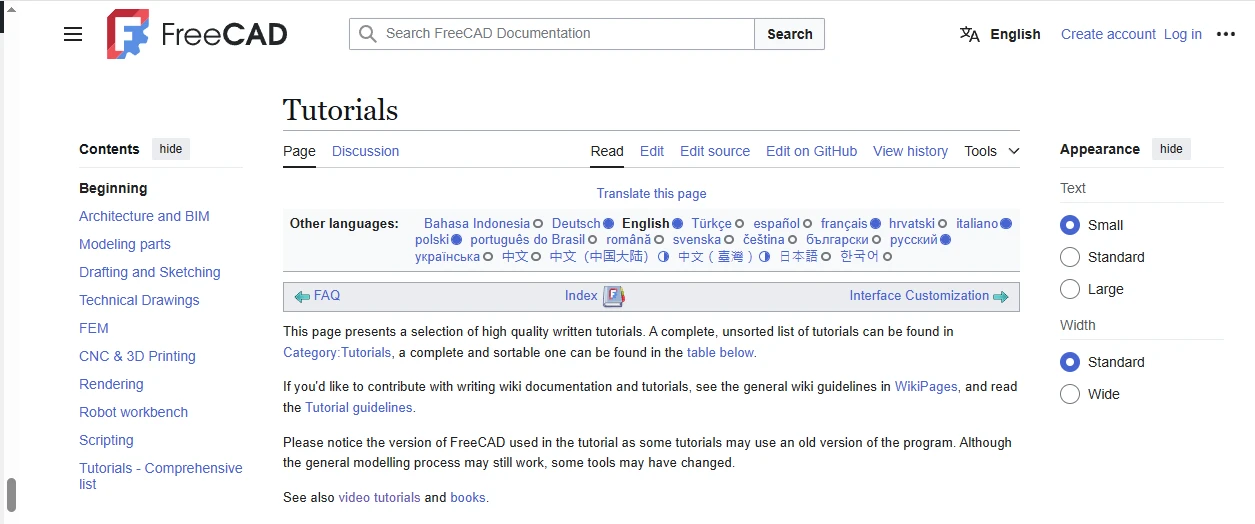
Task: Open the Edit tab
Action: coord(652,151)
